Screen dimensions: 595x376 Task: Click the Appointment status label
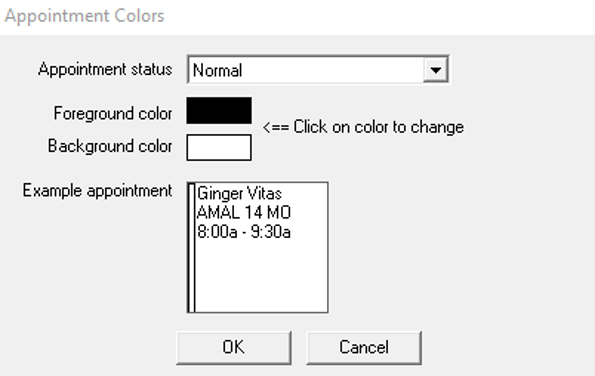pos(105,69)
